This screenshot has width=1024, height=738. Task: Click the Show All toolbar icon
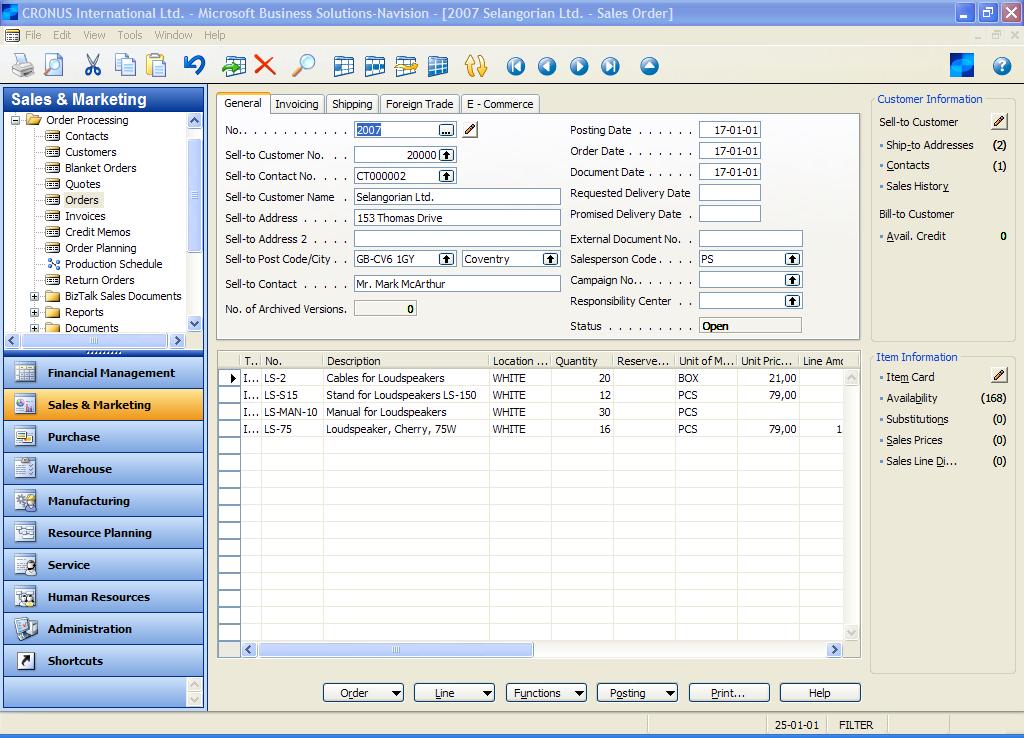438,66
